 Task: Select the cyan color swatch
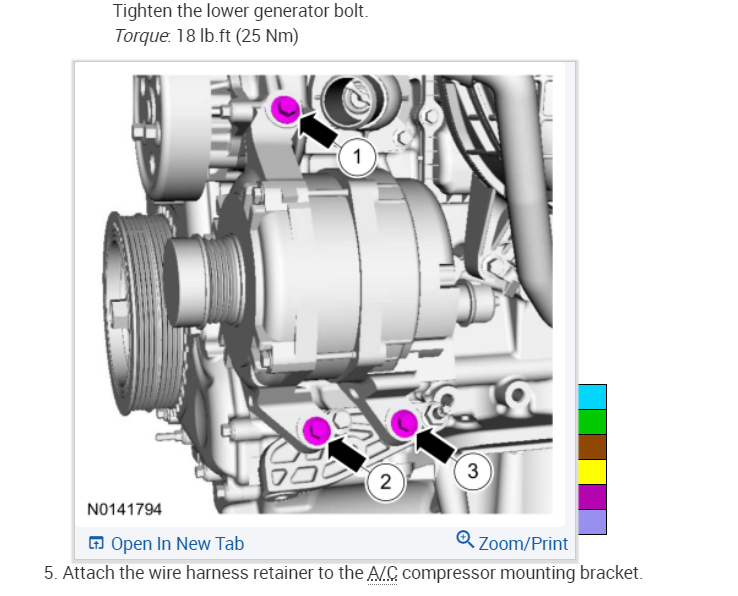592,397
